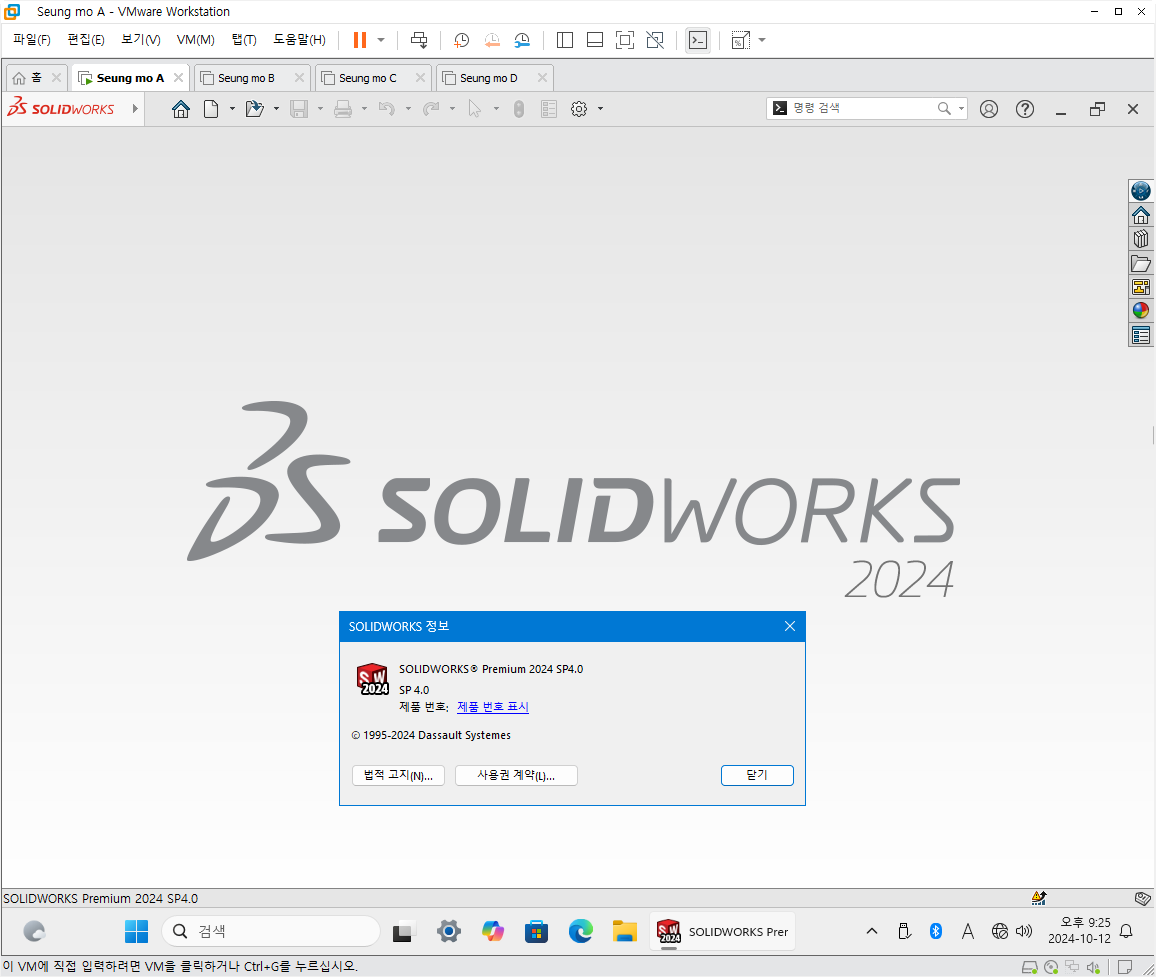Show hidden system tray icons chevron
Screen dimensions: 1156x977
pyautogui.click(x=871, y=931)
